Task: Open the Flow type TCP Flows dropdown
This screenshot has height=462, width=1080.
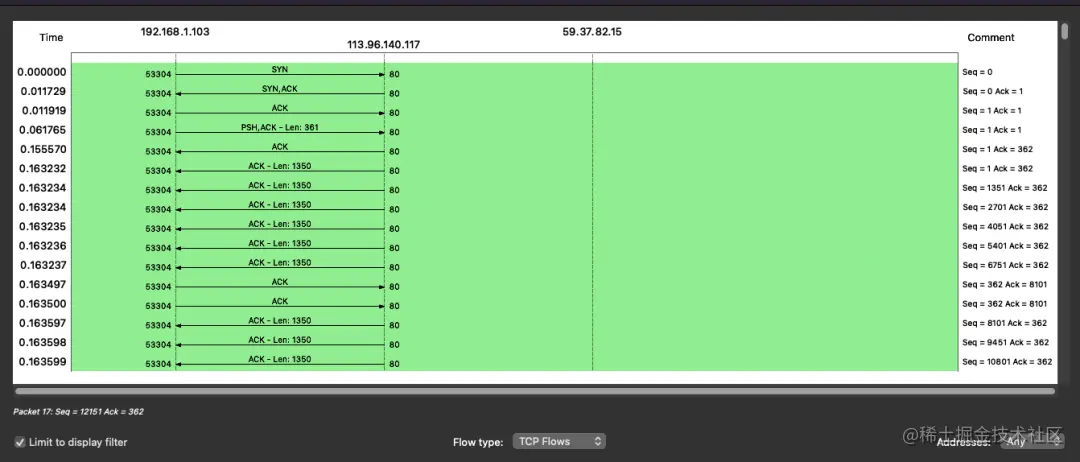Action: pyautogui.click(x=559, y=441)
